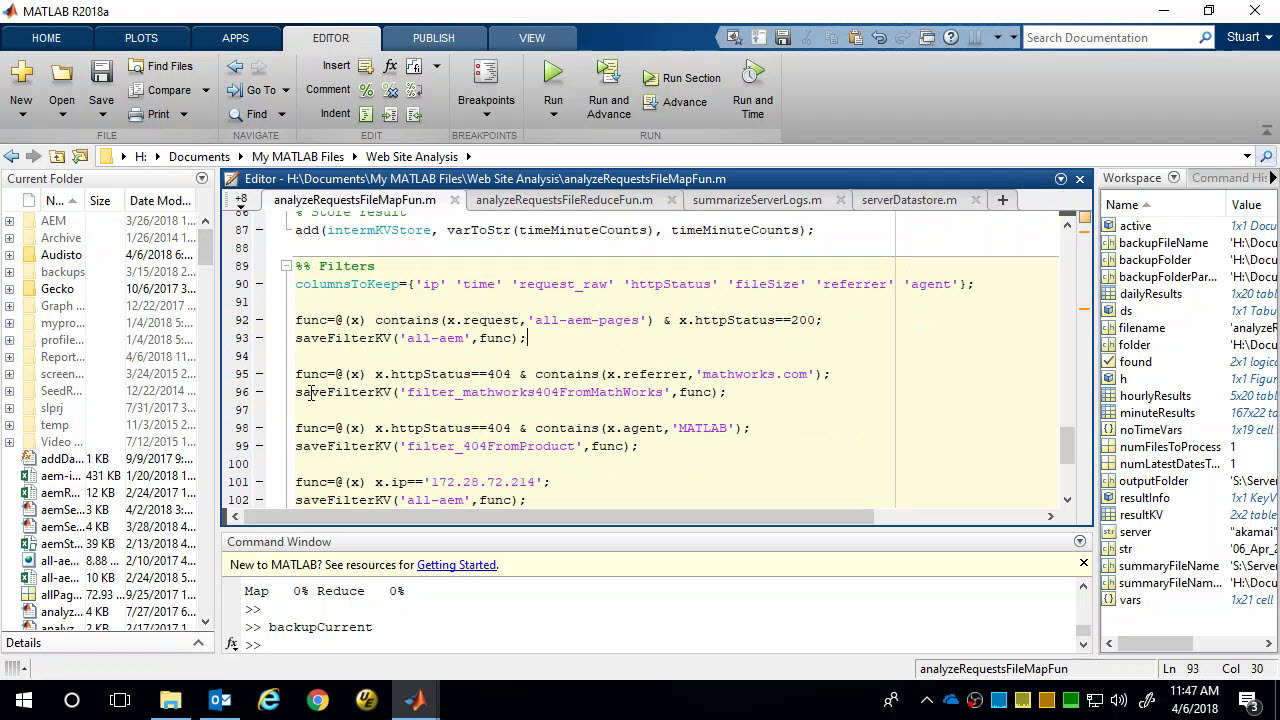Open the Go To dropdown
Screen dimensions: 1280x720
tap(285, 90)
